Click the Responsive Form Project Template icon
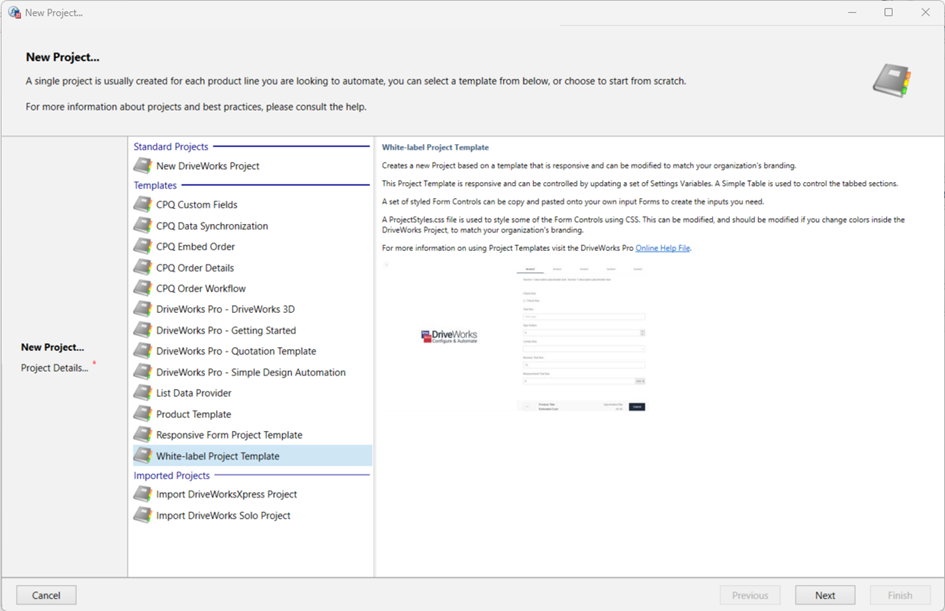 [x=143, y=435]
